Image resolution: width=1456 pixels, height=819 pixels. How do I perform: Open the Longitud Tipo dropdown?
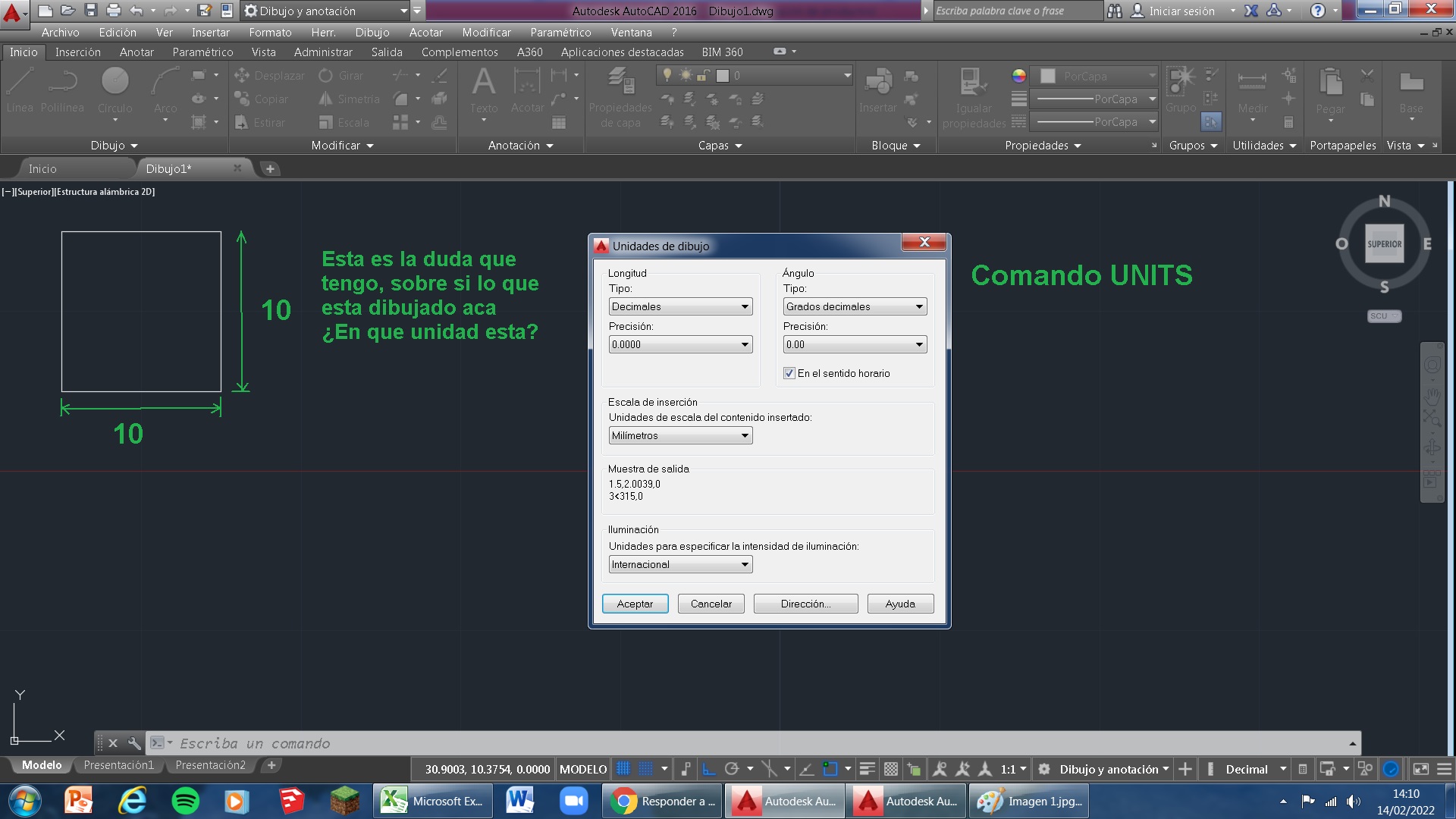[x=680, y=306]
